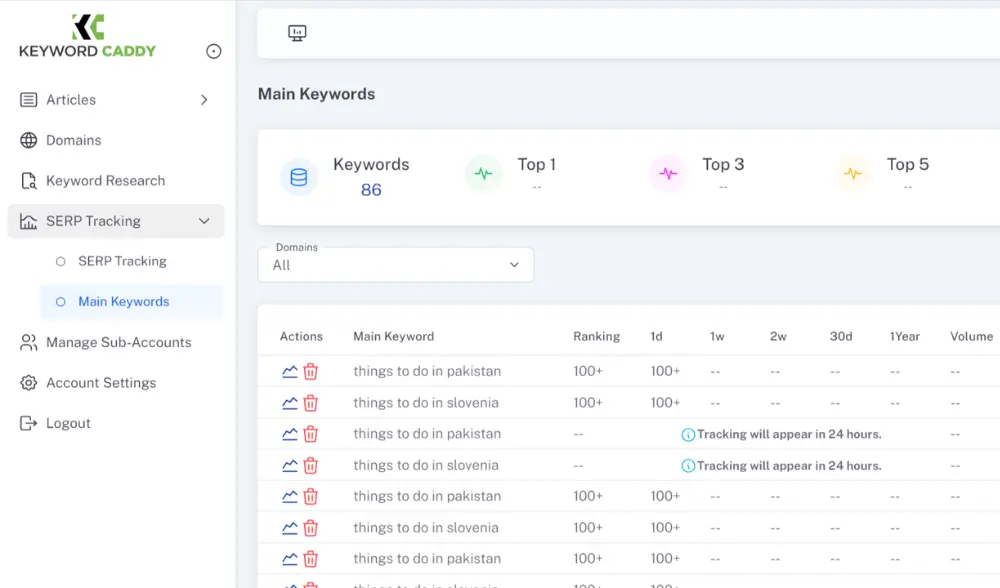1000x588 pixels.
Task: Delete first things to do in slovenia row
Action: coord(311,403)
